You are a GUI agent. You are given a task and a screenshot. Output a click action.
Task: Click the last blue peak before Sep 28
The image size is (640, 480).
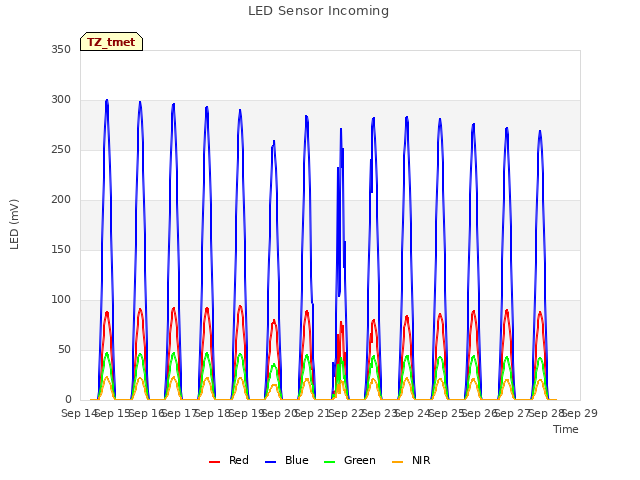(x=540, y=131)
